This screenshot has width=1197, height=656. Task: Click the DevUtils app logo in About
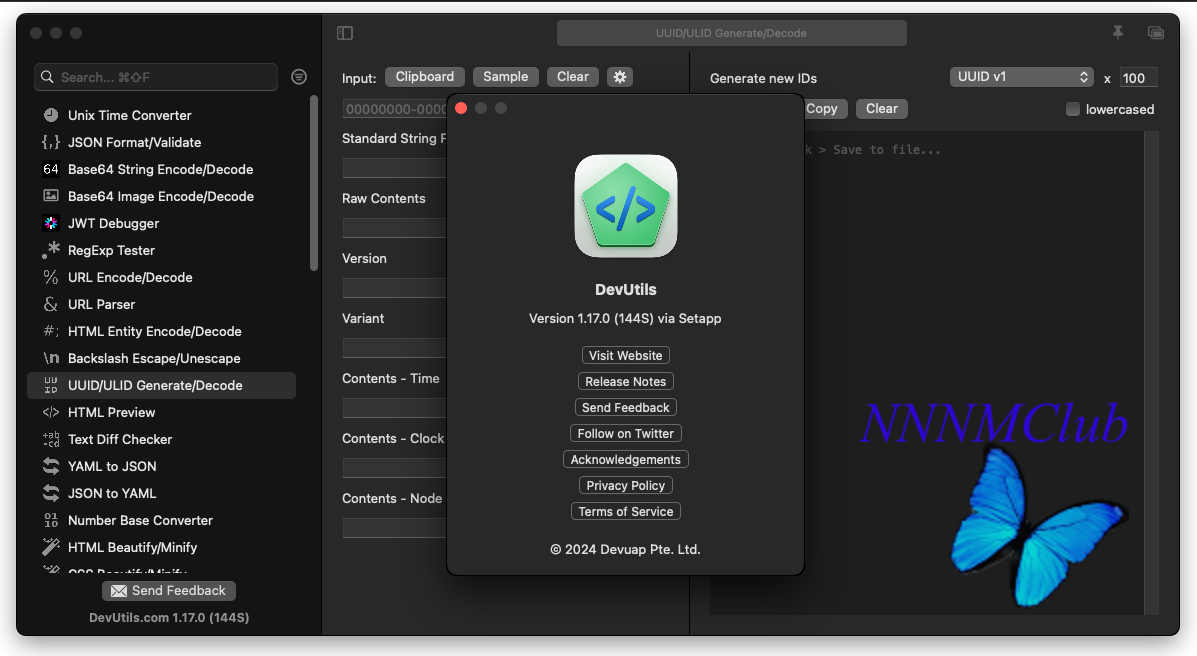(x=626, y=206)
